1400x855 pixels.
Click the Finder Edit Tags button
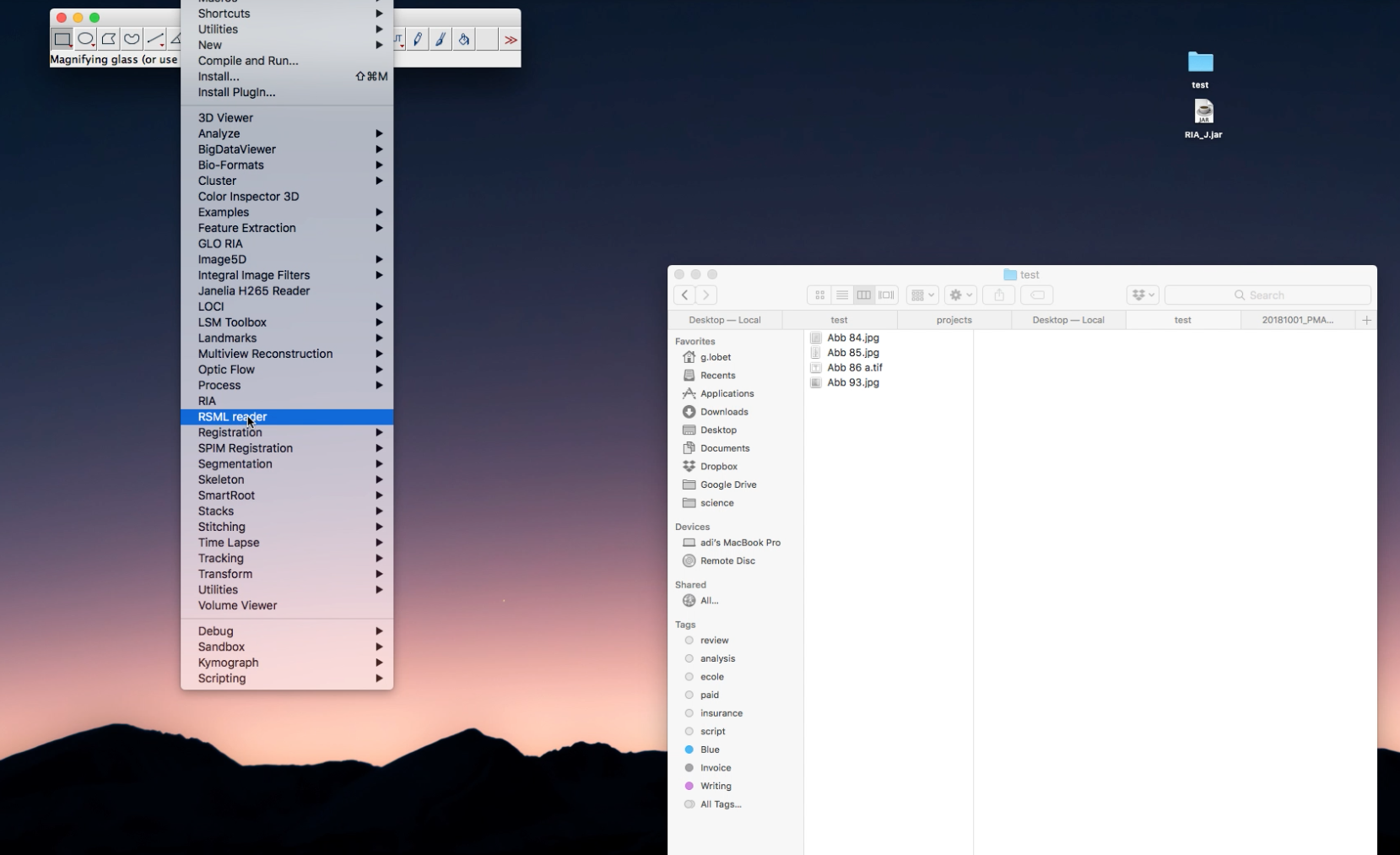point(1037,295)
